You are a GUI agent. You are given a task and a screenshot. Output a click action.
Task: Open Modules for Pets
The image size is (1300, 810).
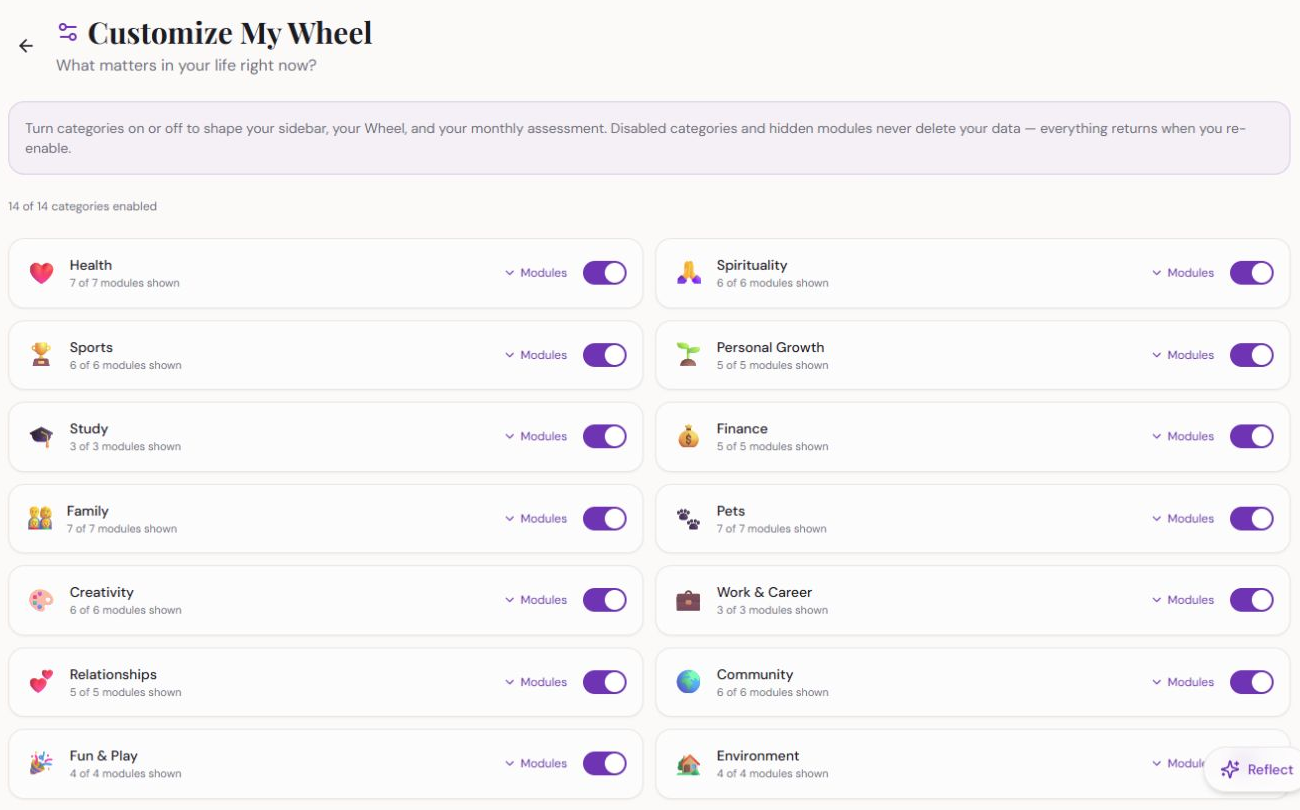[1183, 518]
